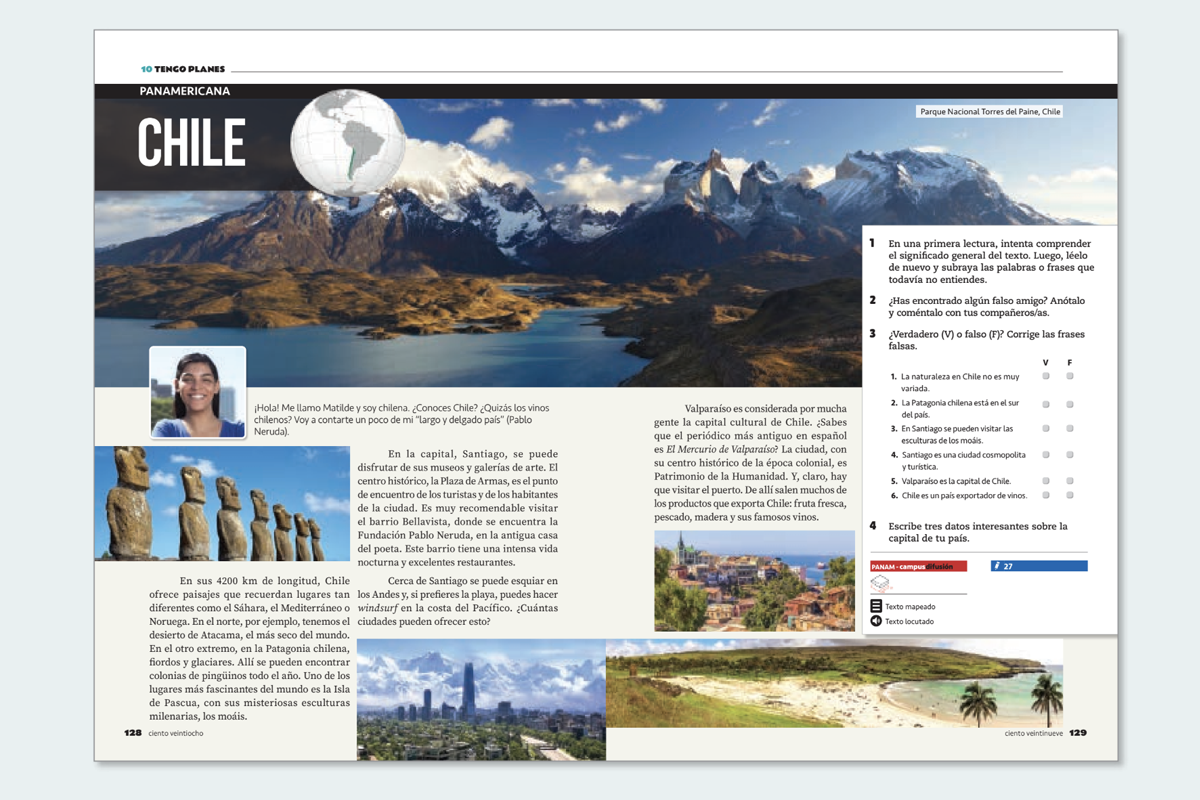The image size is (1200, 800).
Task: Click the red PANAM - campus difusión label
Action: coord(918,566)
